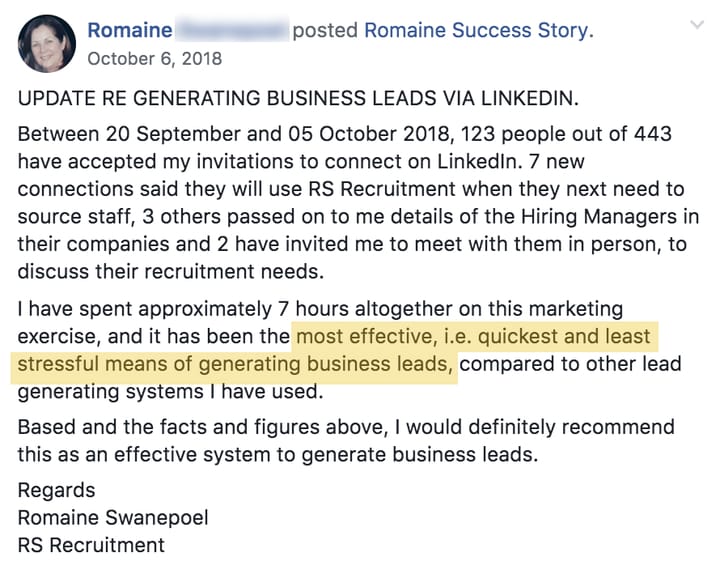Click the word "posted" in the header

tap(325, 30)
